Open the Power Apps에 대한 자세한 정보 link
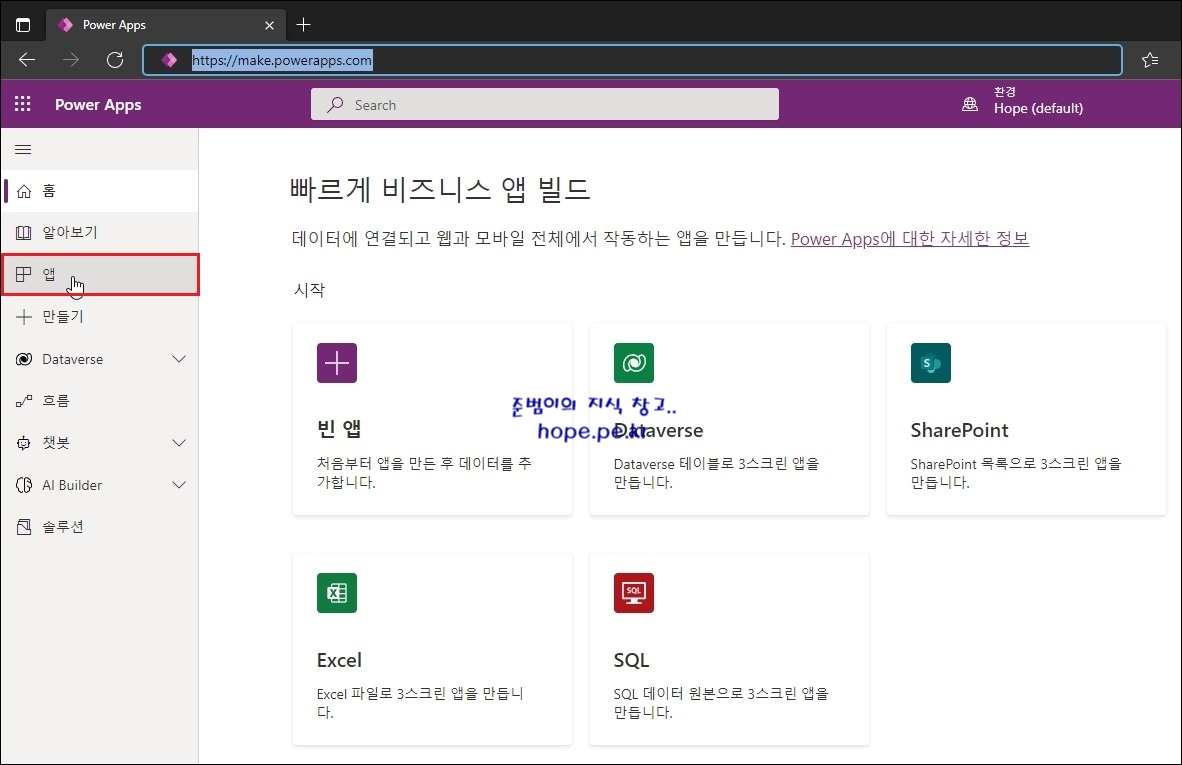This screenshot has height=765, width=1182. 910,239
